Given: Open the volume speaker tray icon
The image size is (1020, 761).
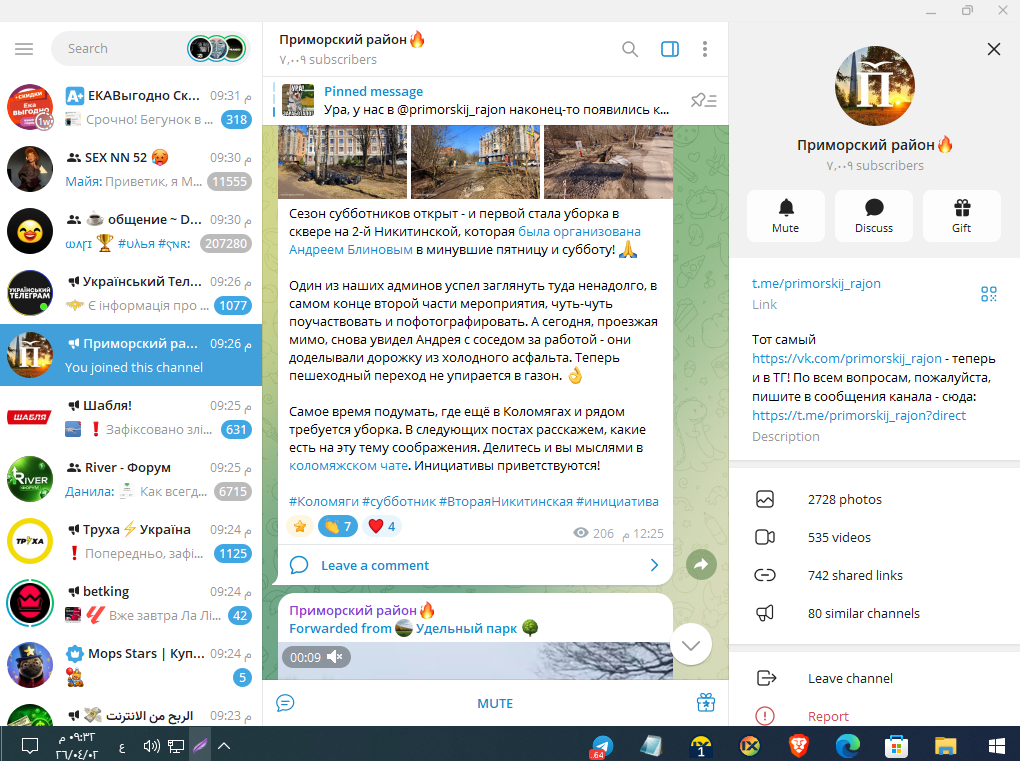Looking at the screenshot, I should click(x=151, y=746).
